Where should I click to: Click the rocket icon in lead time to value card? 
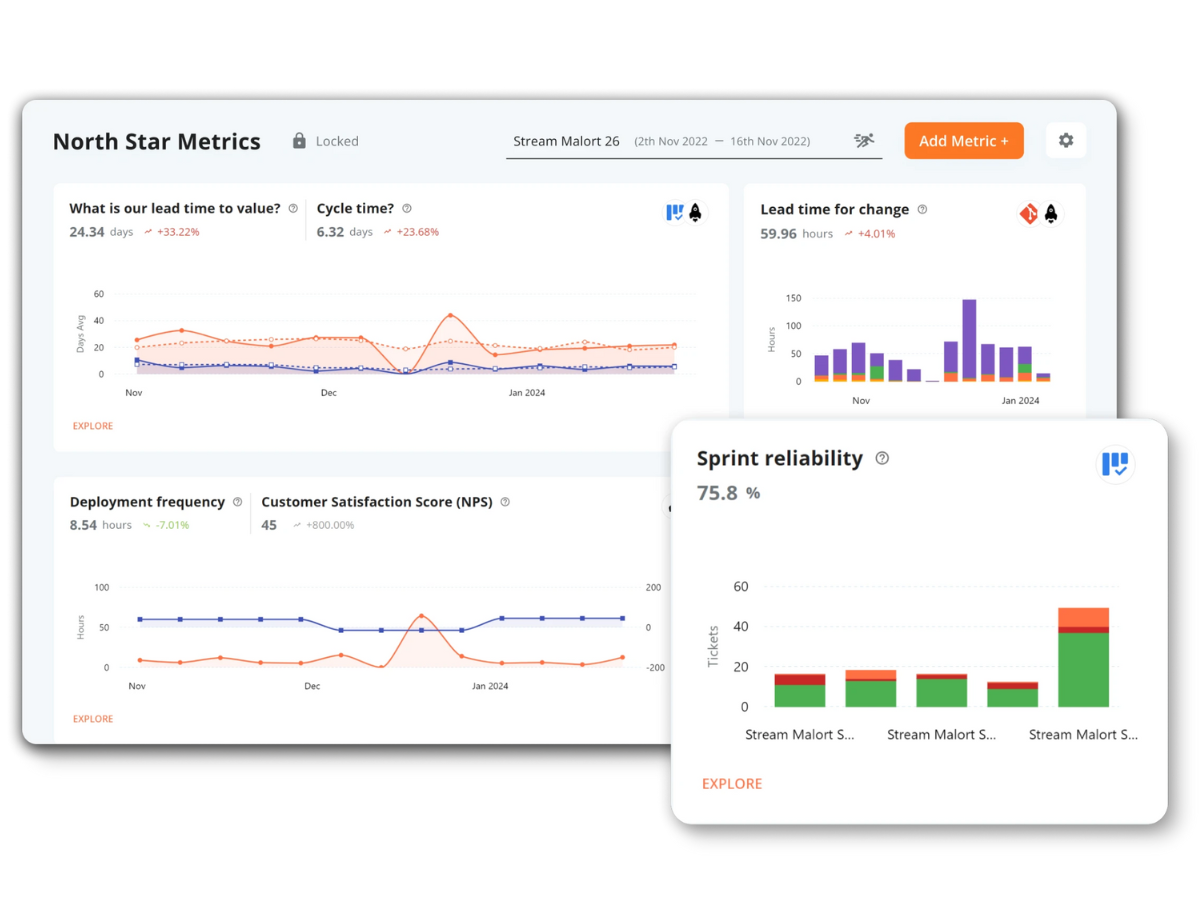696,212
